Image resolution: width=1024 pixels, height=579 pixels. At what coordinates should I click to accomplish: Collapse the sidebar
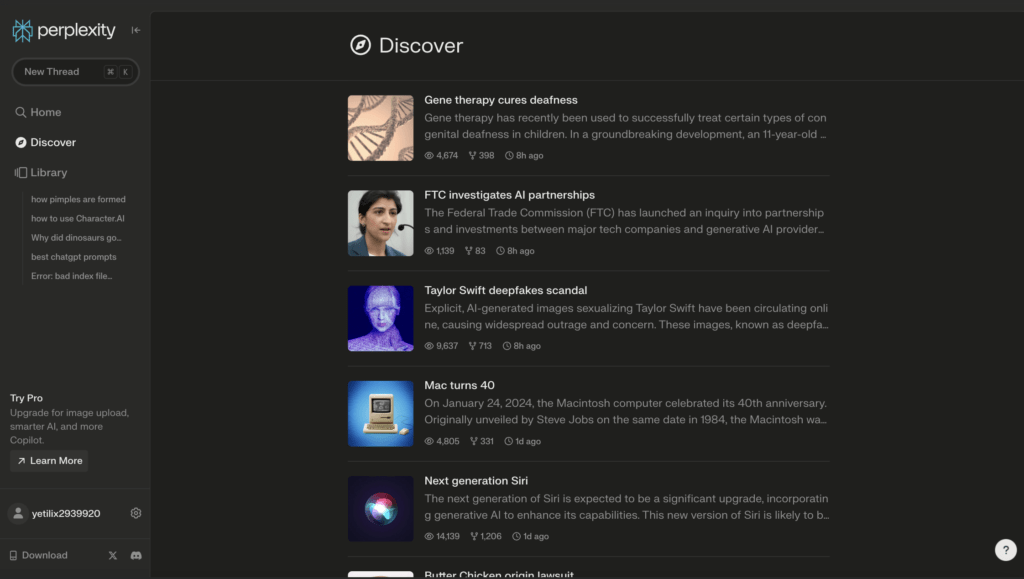135,30
